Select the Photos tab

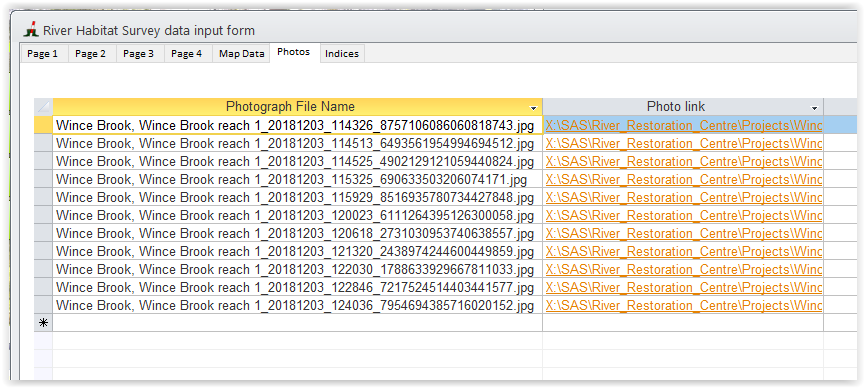[x=293, y=52]
